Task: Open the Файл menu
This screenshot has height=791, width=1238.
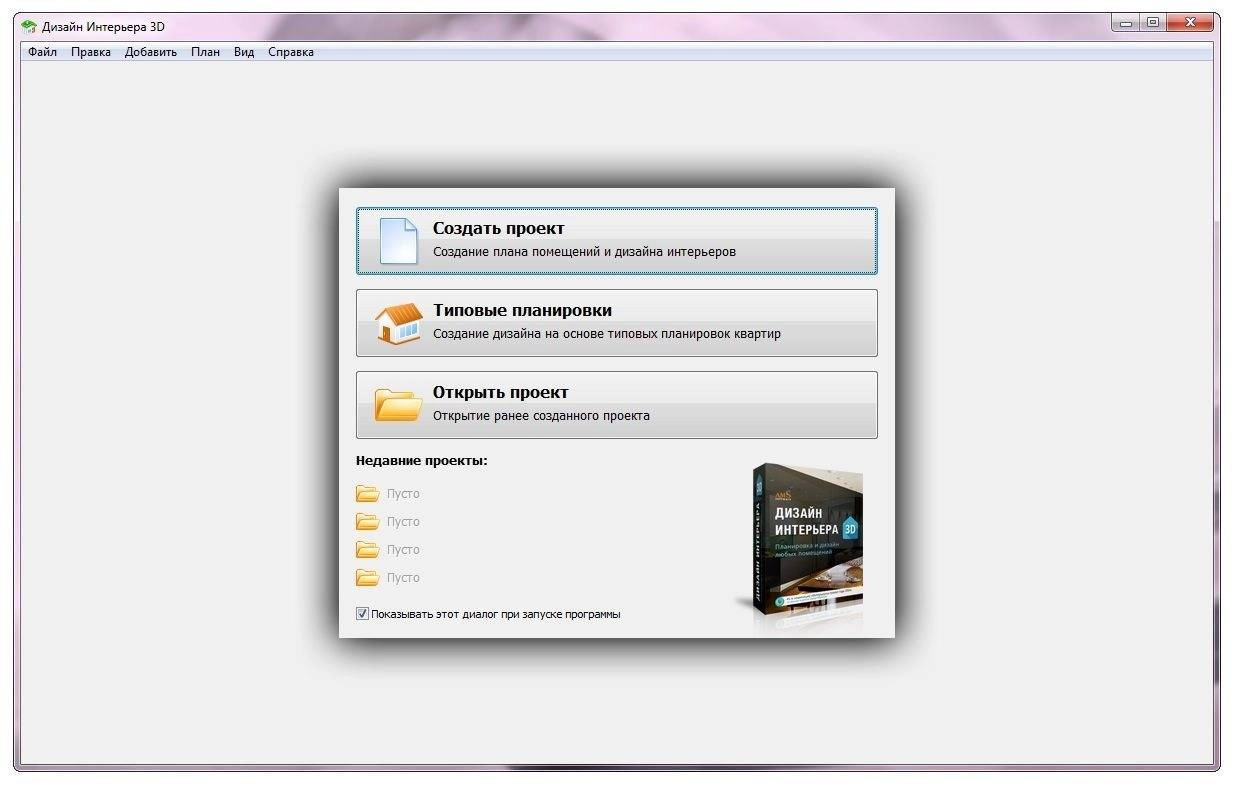Action: [43, 52]
